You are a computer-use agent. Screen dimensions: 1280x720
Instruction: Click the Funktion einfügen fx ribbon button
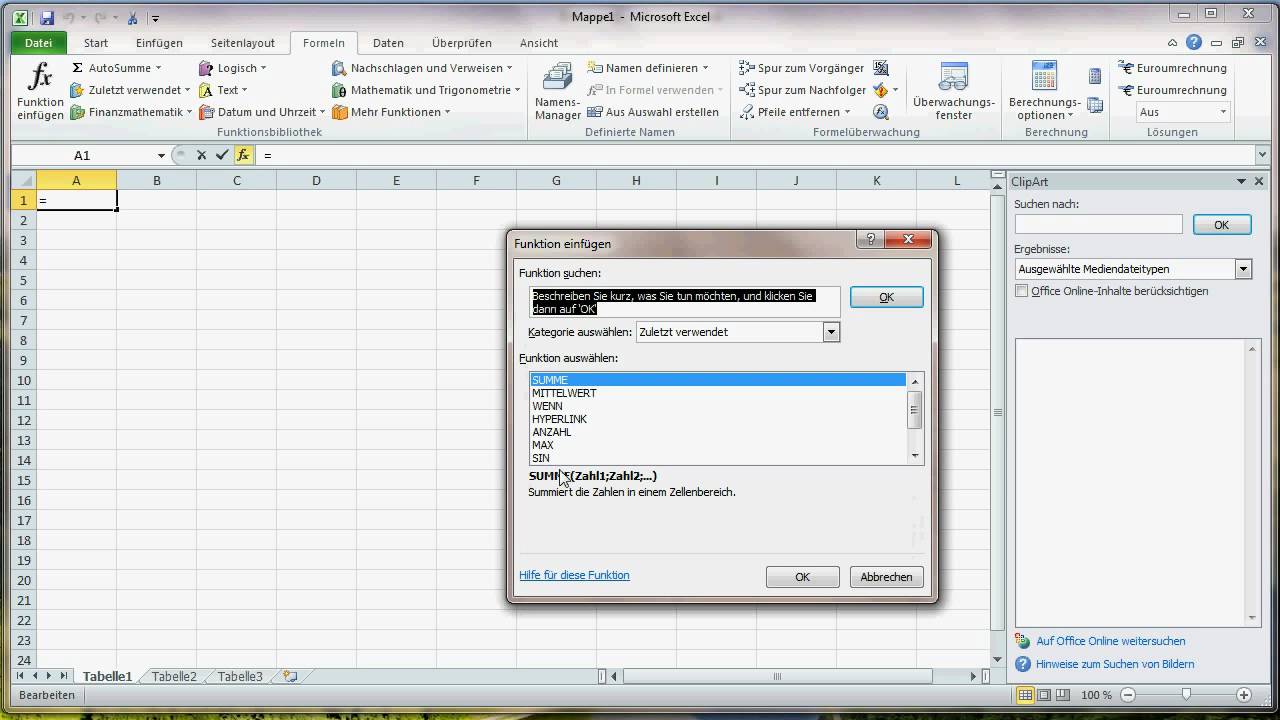(x=40, y=91)
